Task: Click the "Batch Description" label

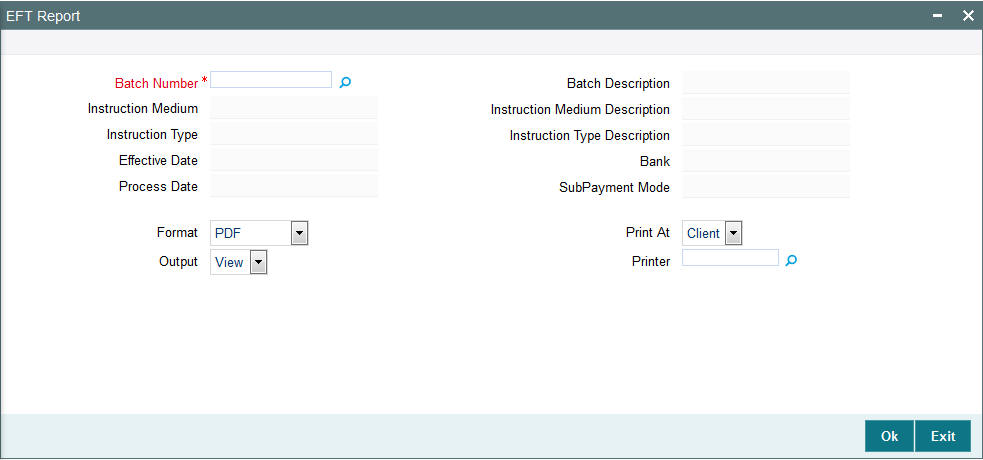Action: click(618, 83)
